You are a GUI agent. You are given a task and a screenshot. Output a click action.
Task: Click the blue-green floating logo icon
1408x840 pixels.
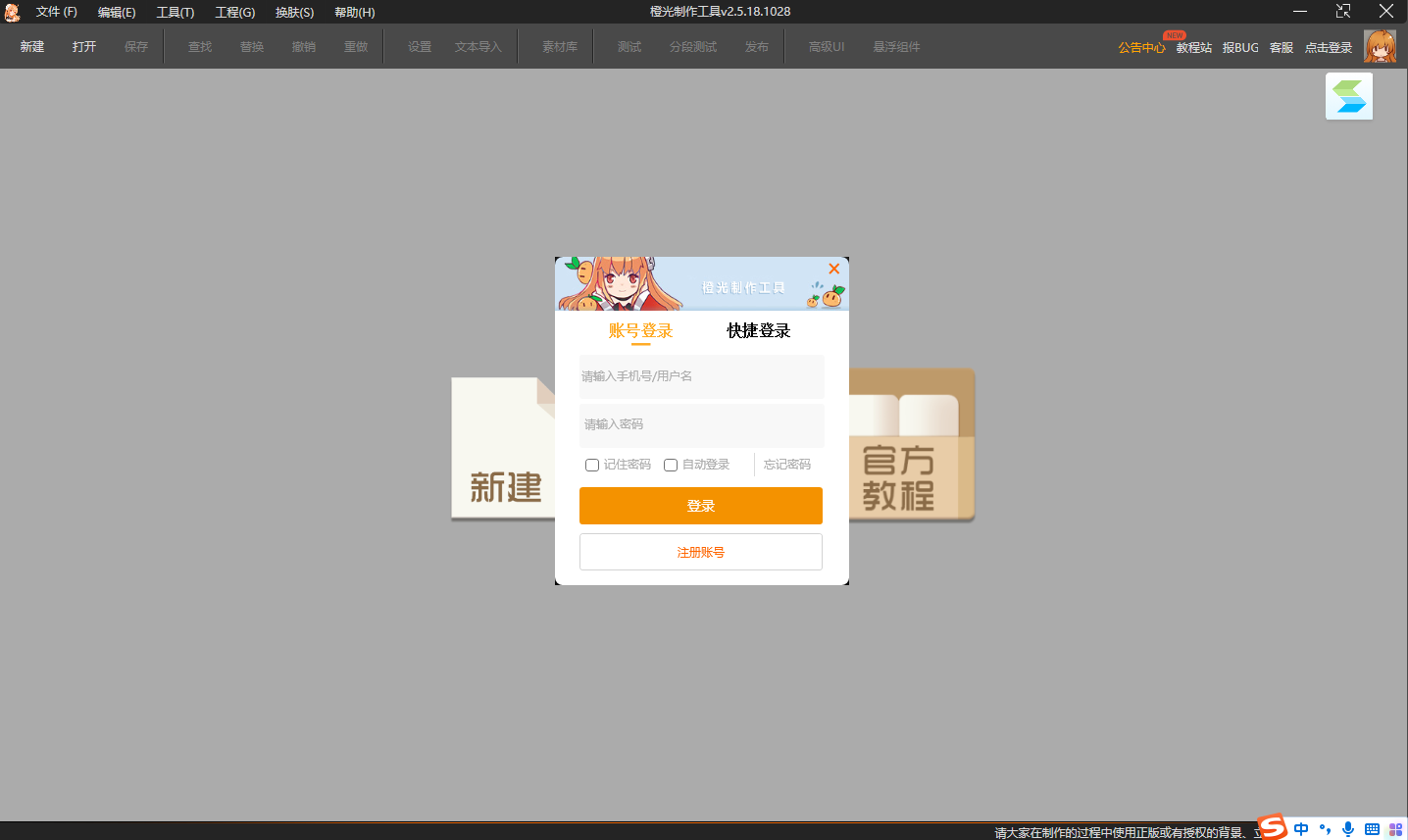click(1349, 97)
